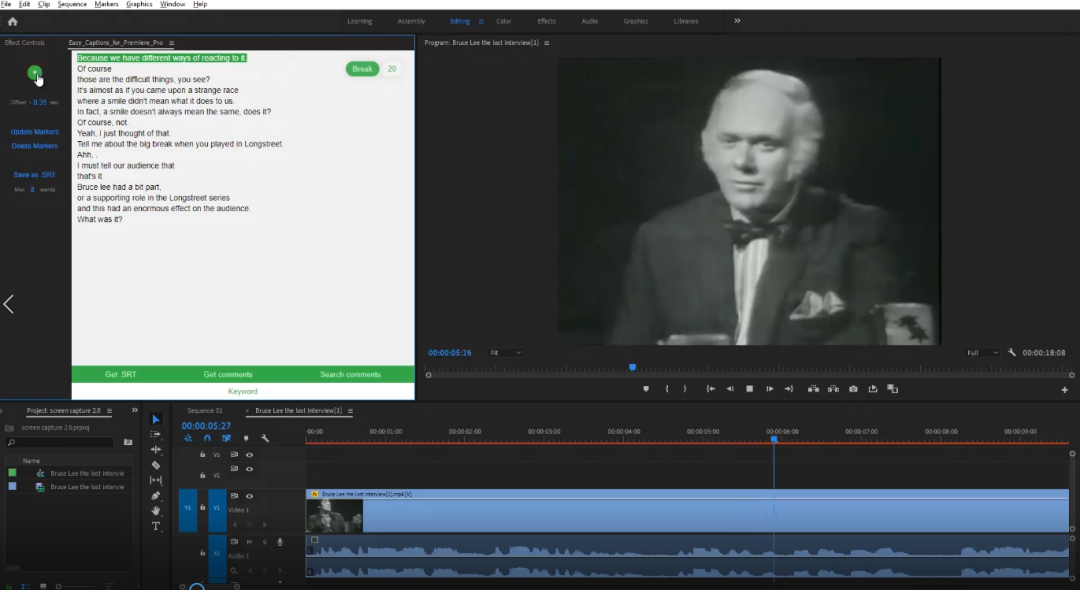
Task: Open Editing workspace menu icon
Action: point(481,21)
